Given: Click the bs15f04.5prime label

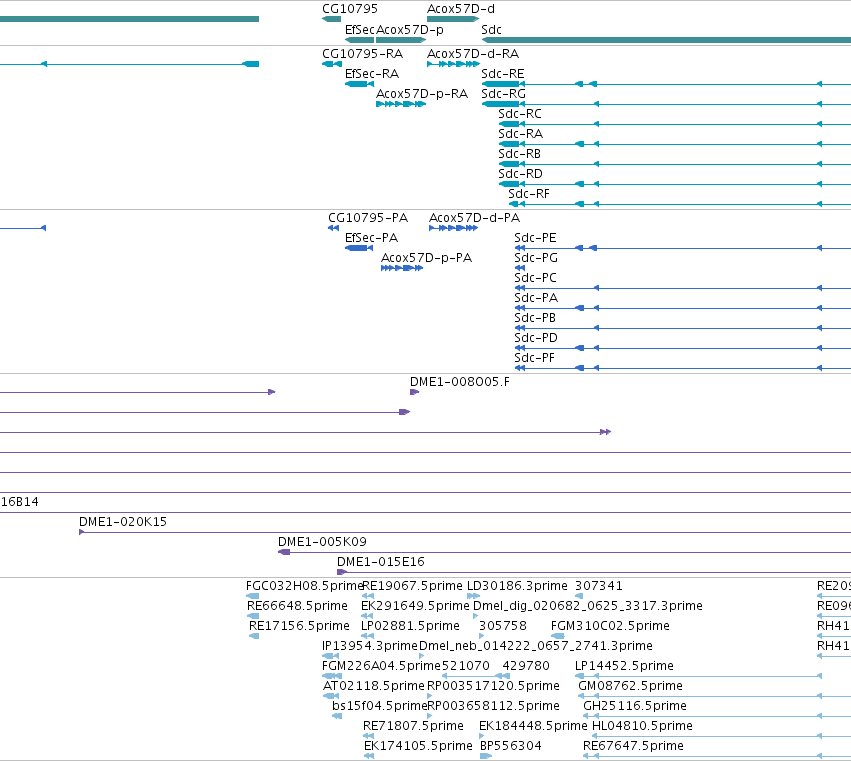Looking at the screenshot, I should tap(380, 707).
